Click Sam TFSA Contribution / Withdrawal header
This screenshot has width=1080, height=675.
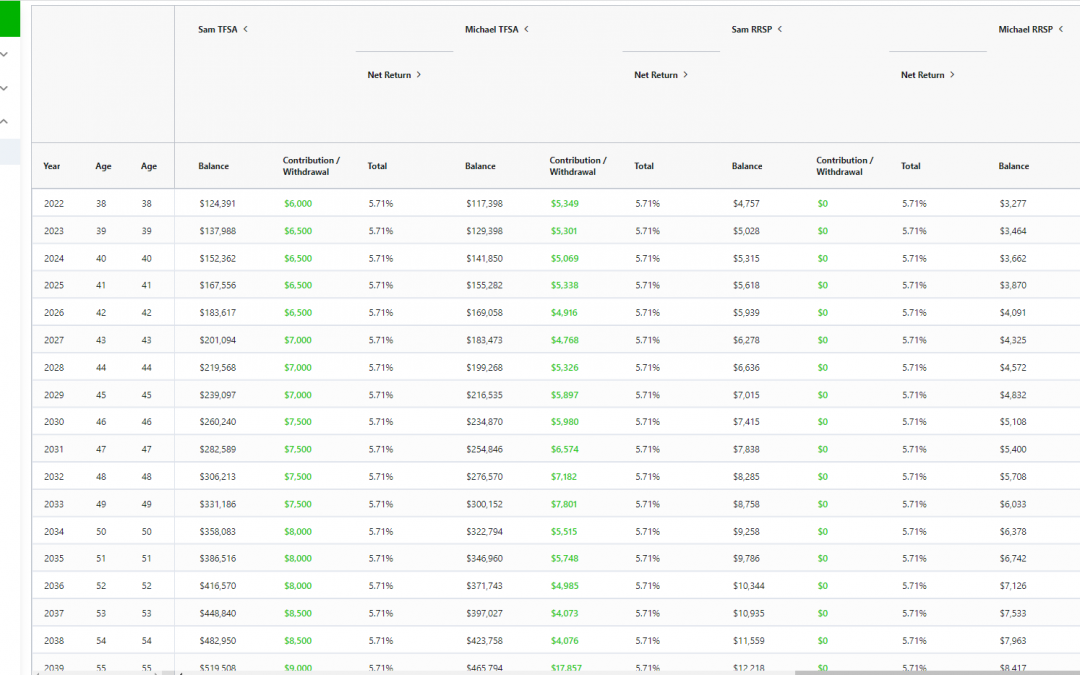(x=311, y=166)
